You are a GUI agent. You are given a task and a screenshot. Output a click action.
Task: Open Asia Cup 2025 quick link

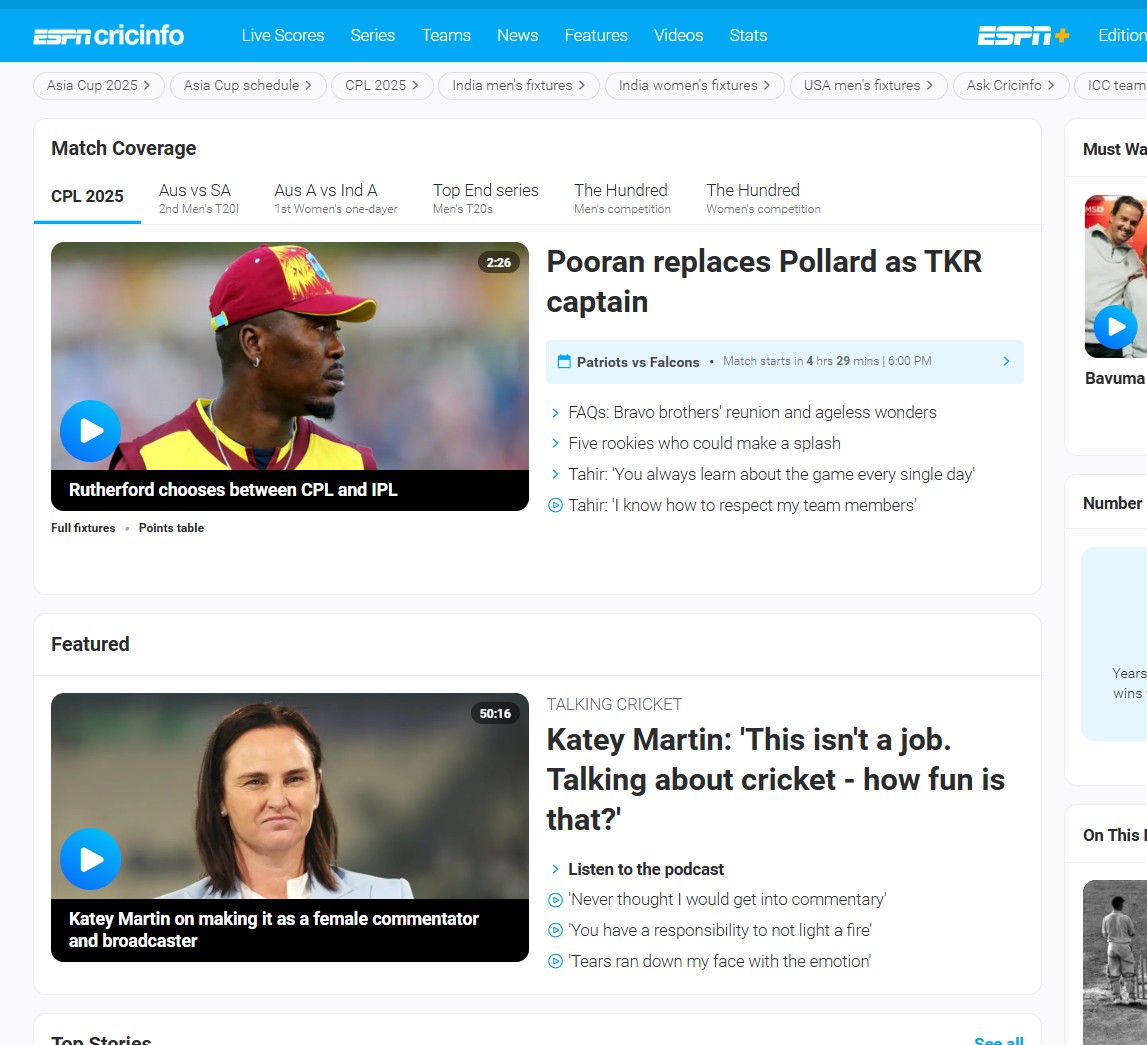(x=99, y=86)
